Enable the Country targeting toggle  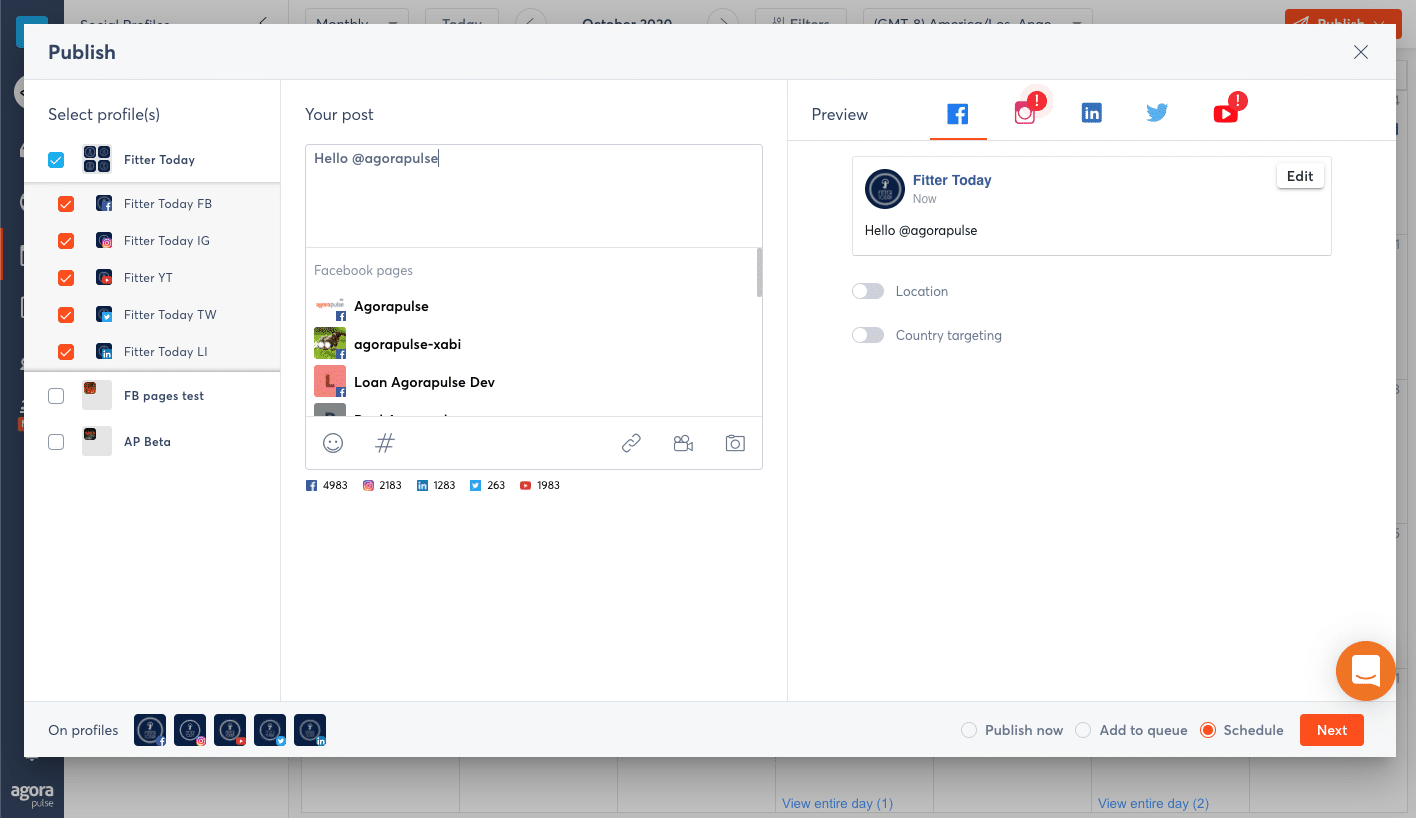(868, 335)
